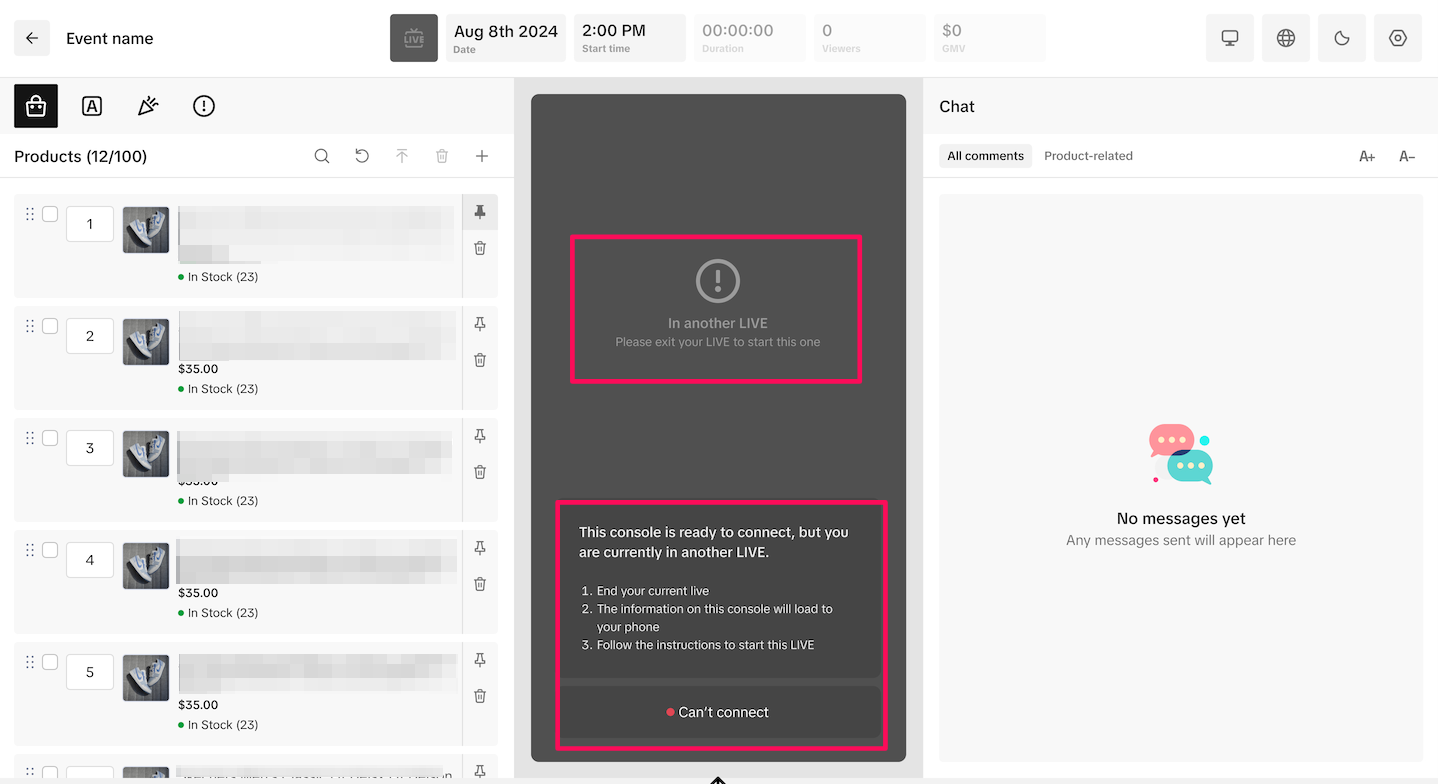
Task: Pin product number 2
Action: coord(480,324)
